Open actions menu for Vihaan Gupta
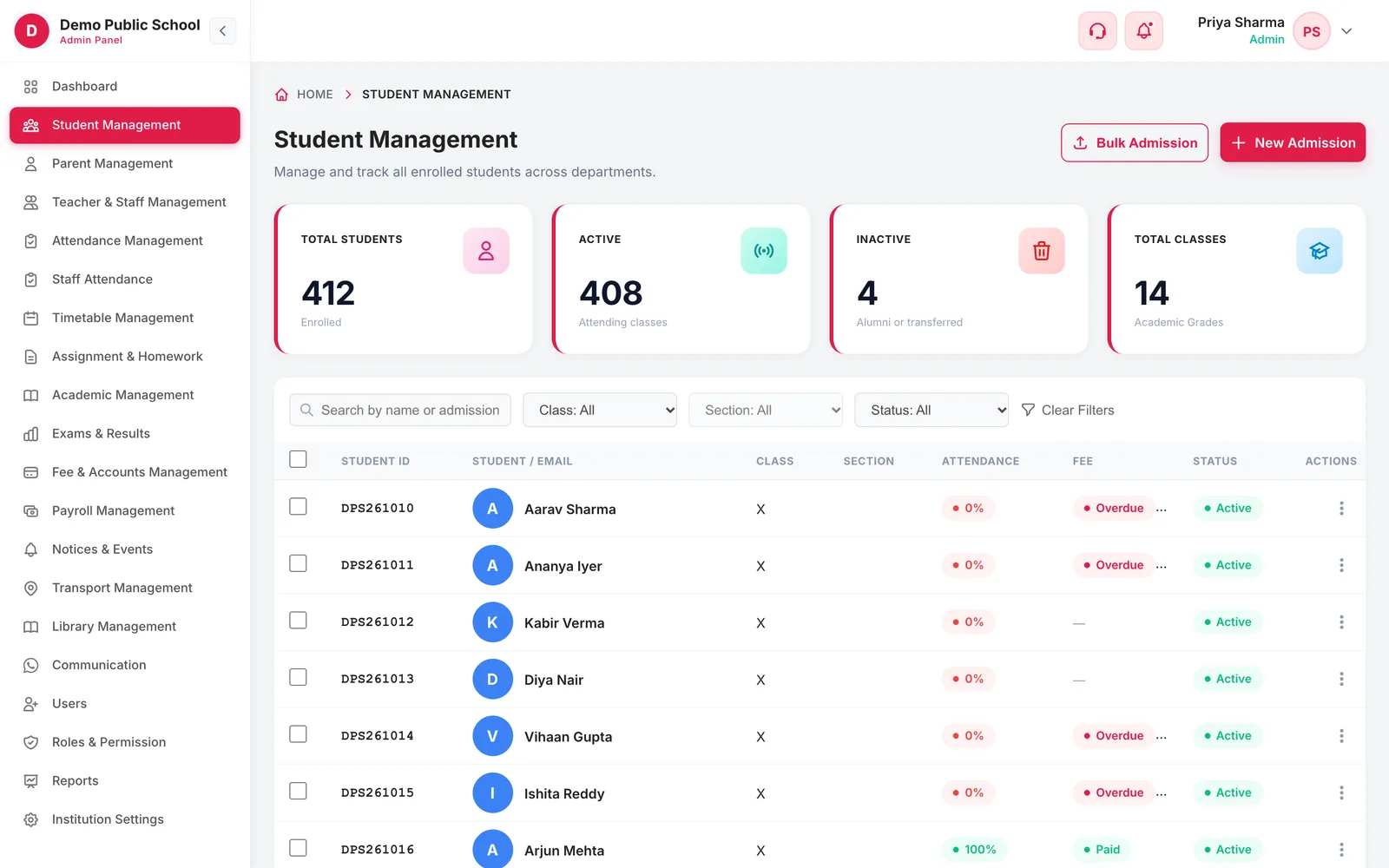 pyautogui.click(x=1341, y=736)
